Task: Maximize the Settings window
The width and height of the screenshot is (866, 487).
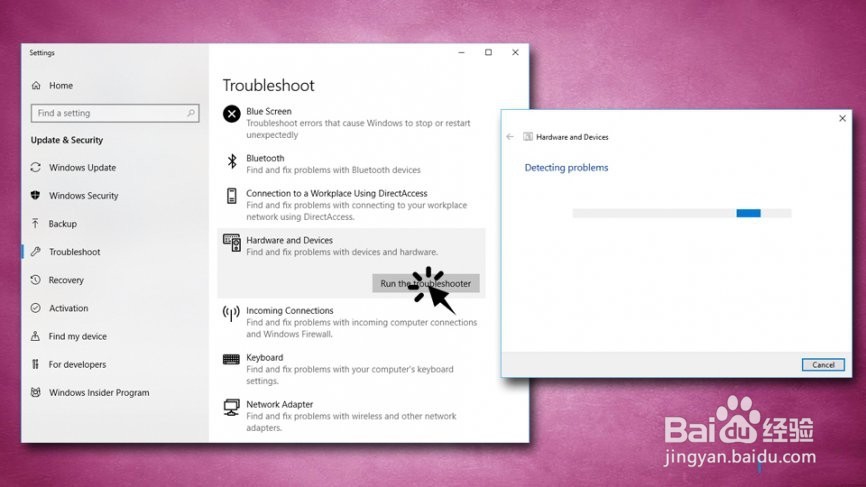Action: [488, 52]
